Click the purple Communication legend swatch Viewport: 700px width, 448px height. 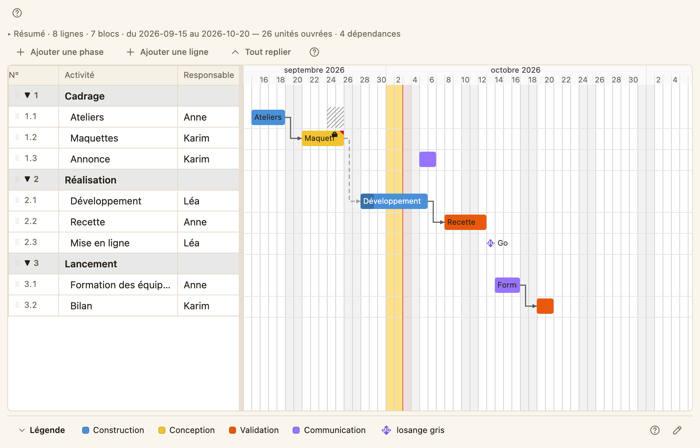click(x=296, y=430)
